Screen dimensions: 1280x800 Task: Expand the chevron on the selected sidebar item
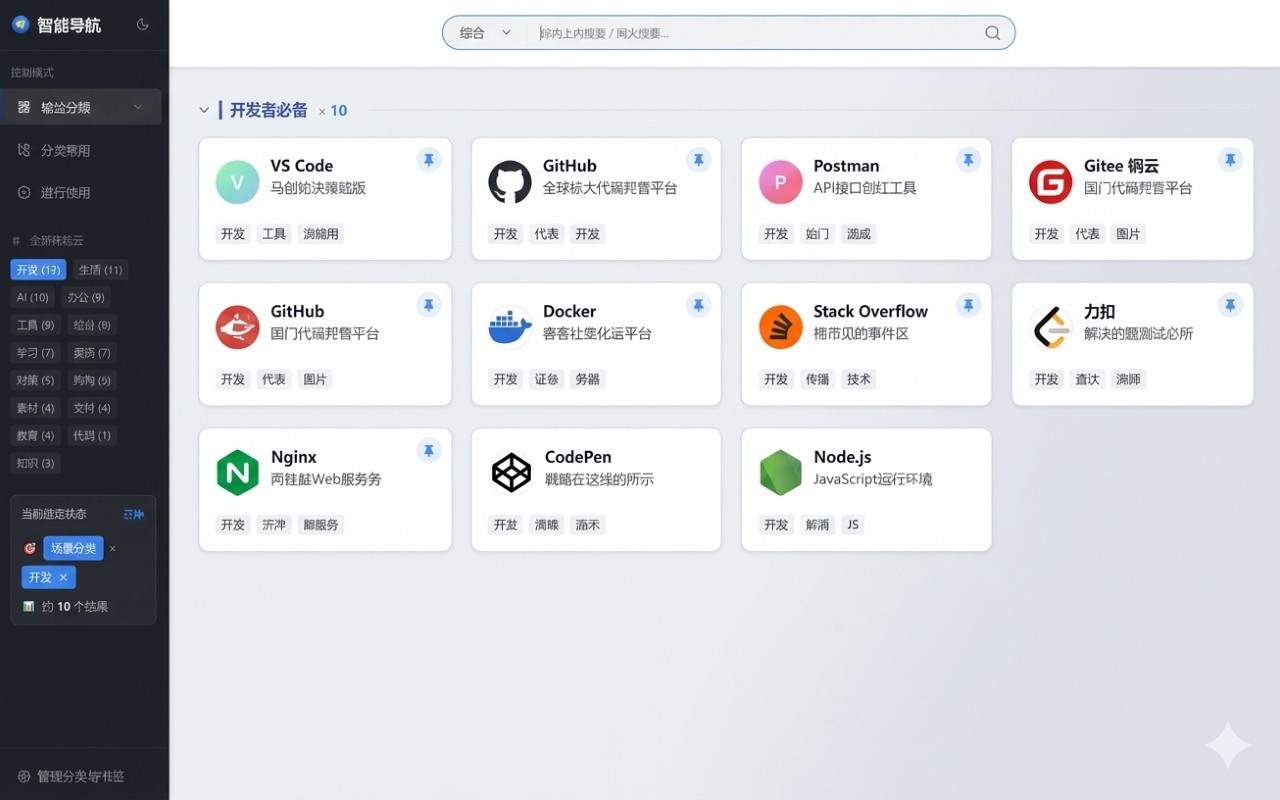[138, 107]
